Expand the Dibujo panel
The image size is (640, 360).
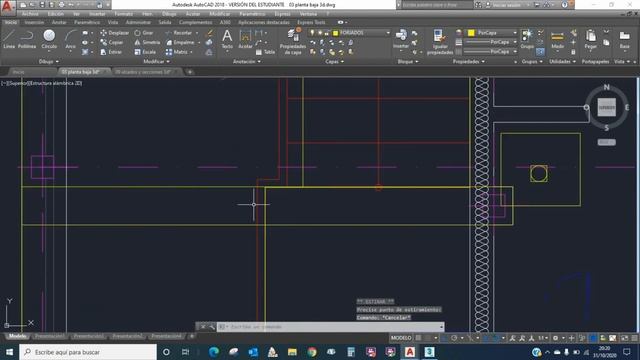[x=49, y=62]
